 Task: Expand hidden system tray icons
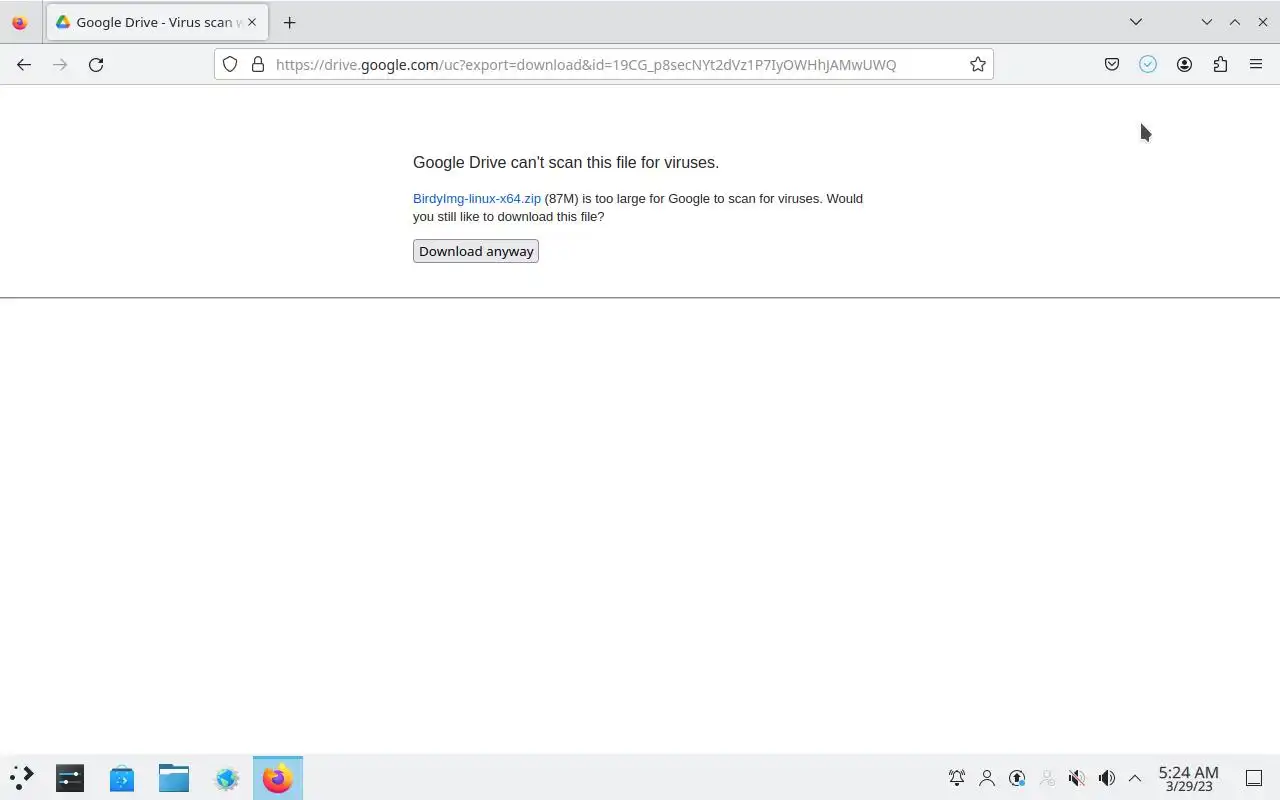click(1135, 777)
